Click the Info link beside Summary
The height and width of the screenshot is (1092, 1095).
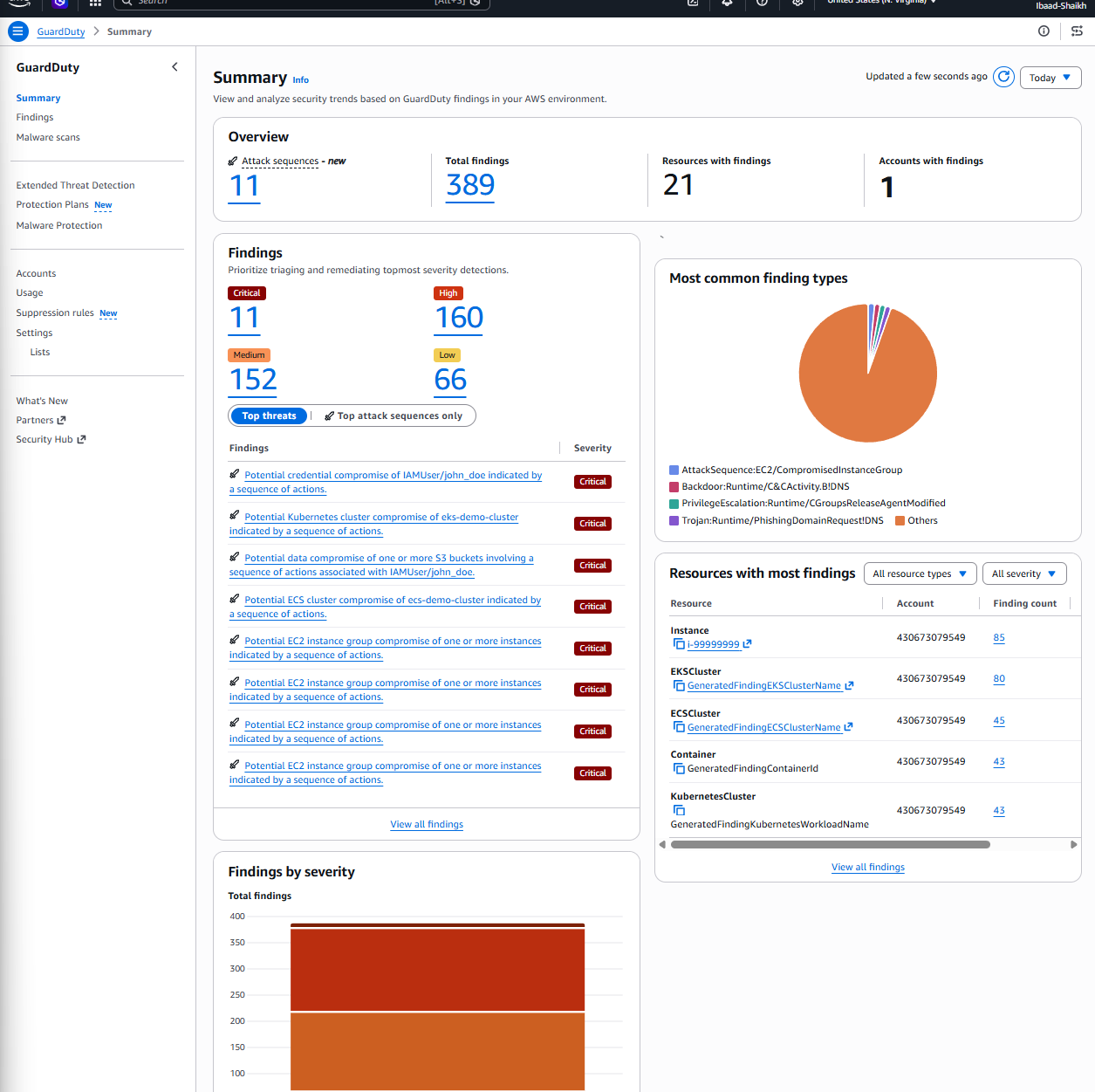point(300,79)
